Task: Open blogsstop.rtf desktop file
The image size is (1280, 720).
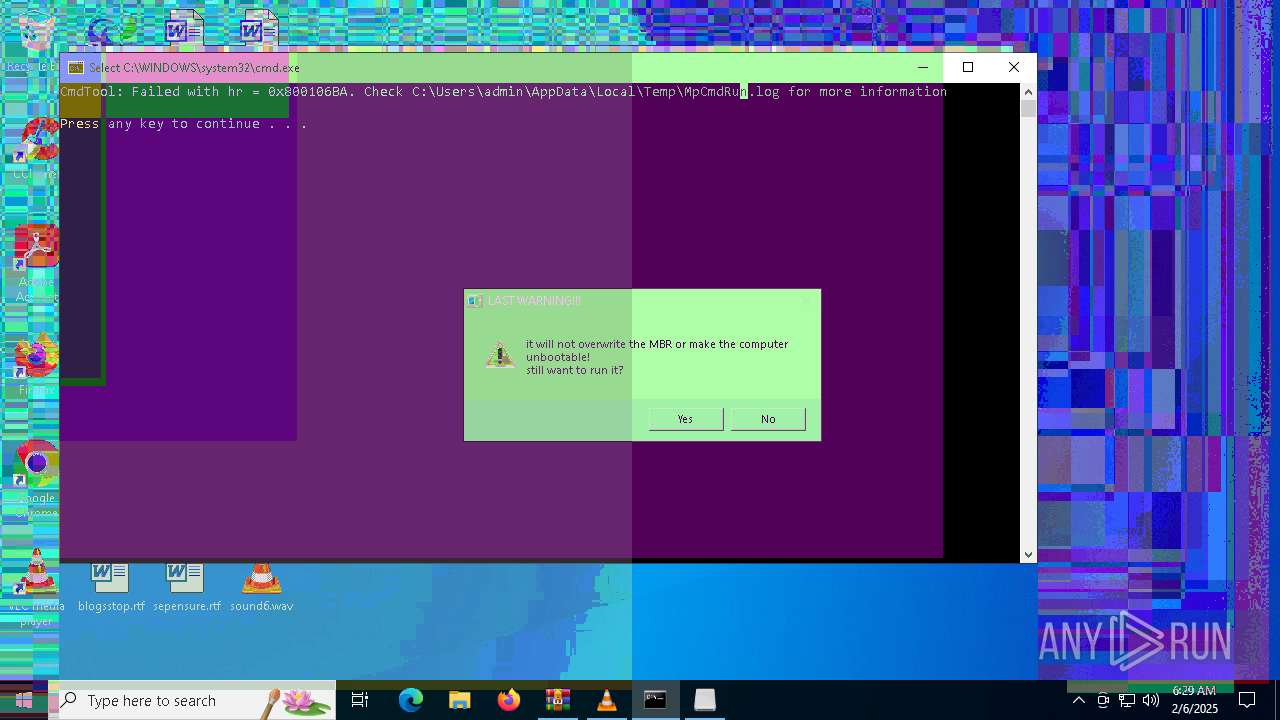Action: click(111, 586)
